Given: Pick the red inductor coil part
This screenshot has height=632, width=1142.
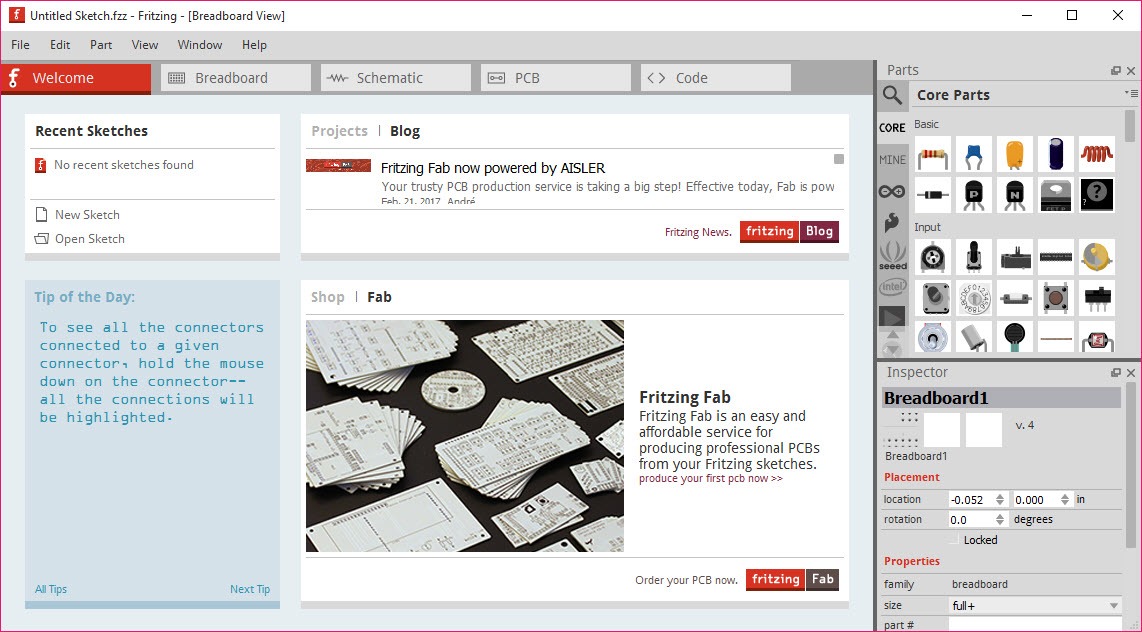Looking at the screenshot, I should (x=1096, y=154).
